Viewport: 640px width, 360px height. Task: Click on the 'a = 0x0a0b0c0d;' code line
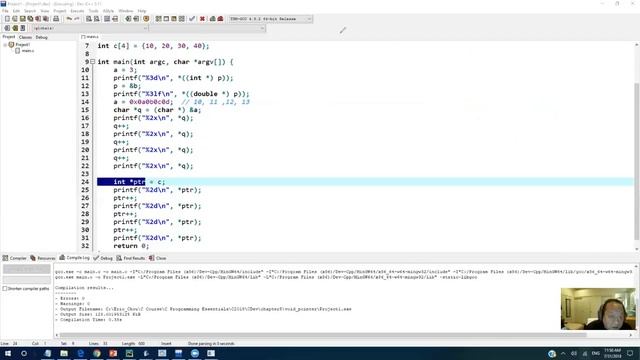(143, 102)
